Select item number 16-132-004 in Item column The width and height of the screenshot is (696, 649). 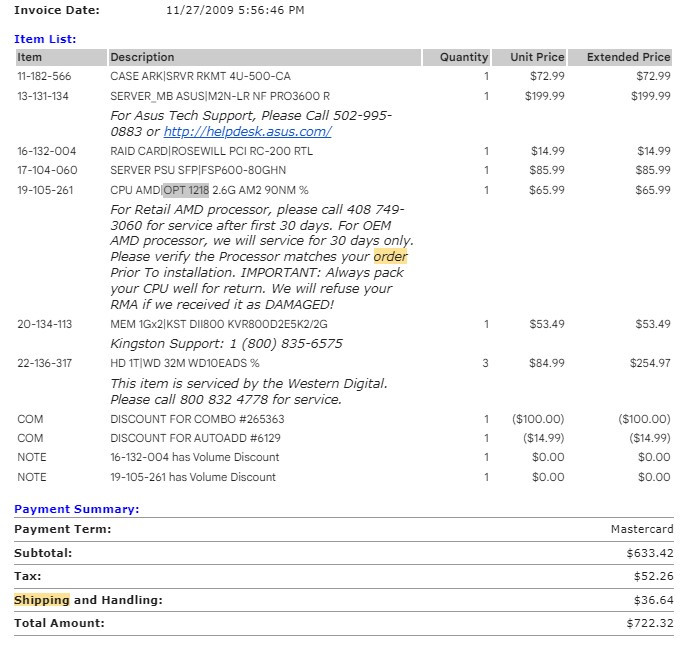click(x=47, y=151)
